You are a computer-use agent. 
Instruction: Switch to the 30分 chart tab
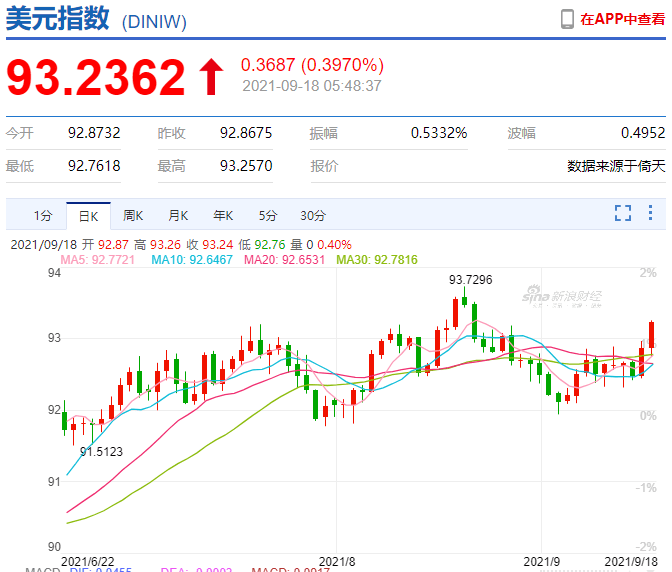[x=313, y=216]
